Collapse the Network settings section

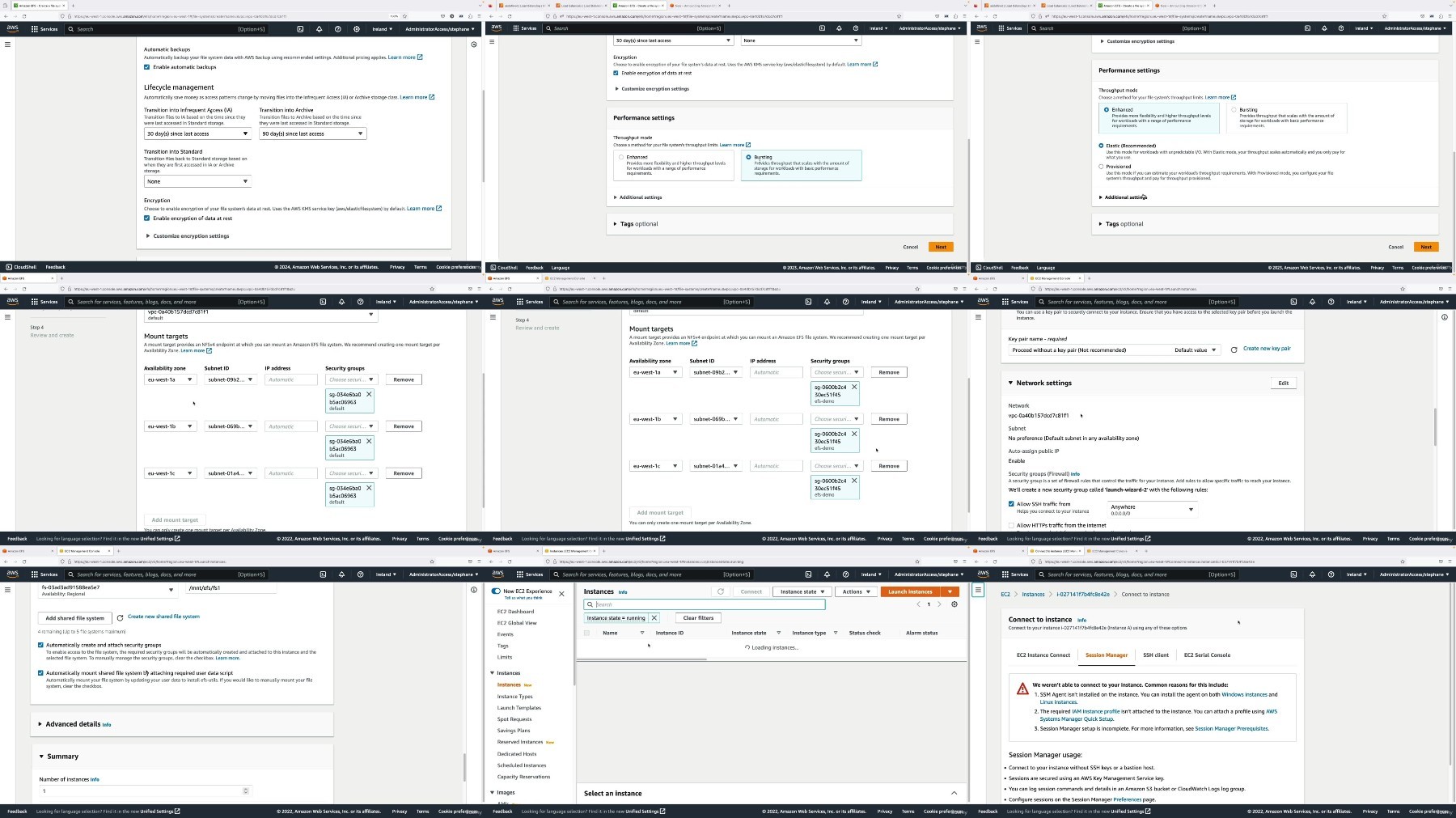[1011, 383]
